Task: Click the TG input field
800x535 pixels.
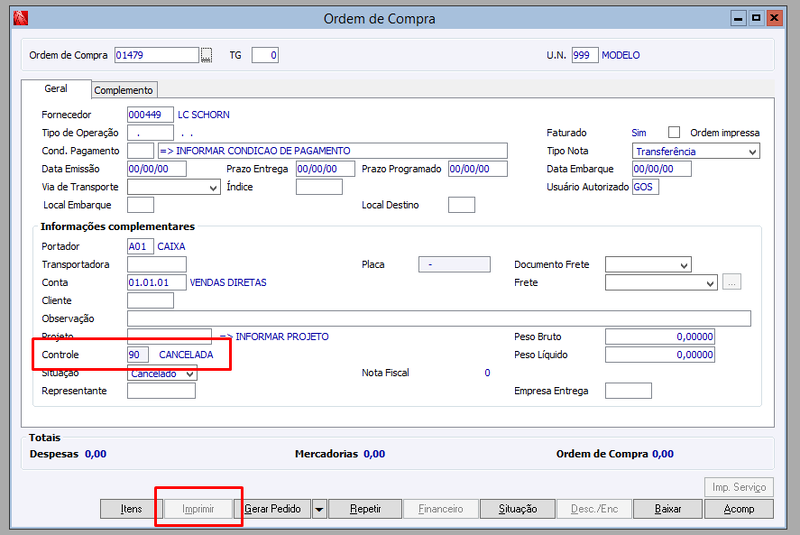Action: [x=265, y=55]
